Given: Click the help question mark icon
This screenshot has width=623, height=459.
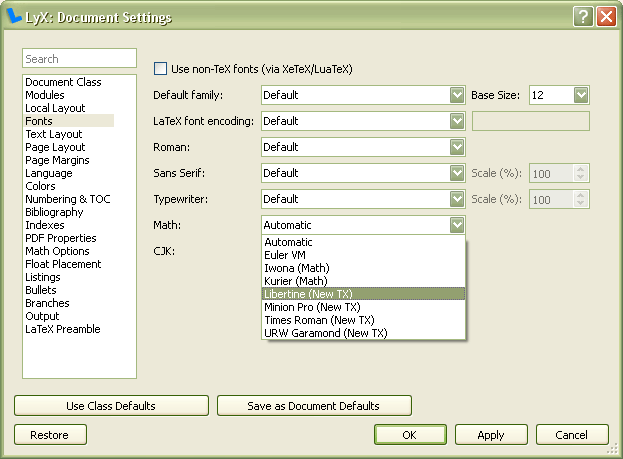Looking at the screenshot, I should (x=583, y=17).
